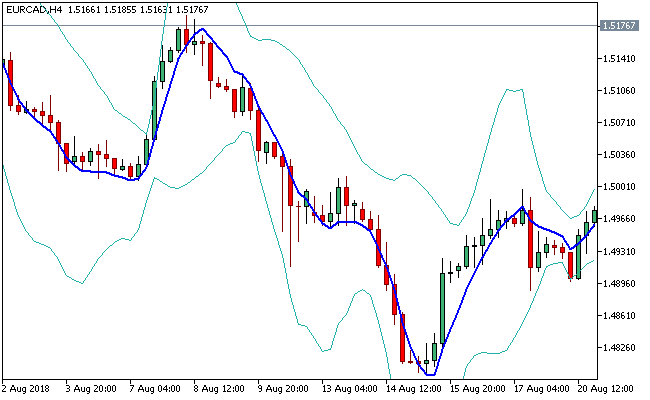Viewport: 650px width, 400px height.
Task: Click the 1.51410 price axis label
Action: (620, 59)
